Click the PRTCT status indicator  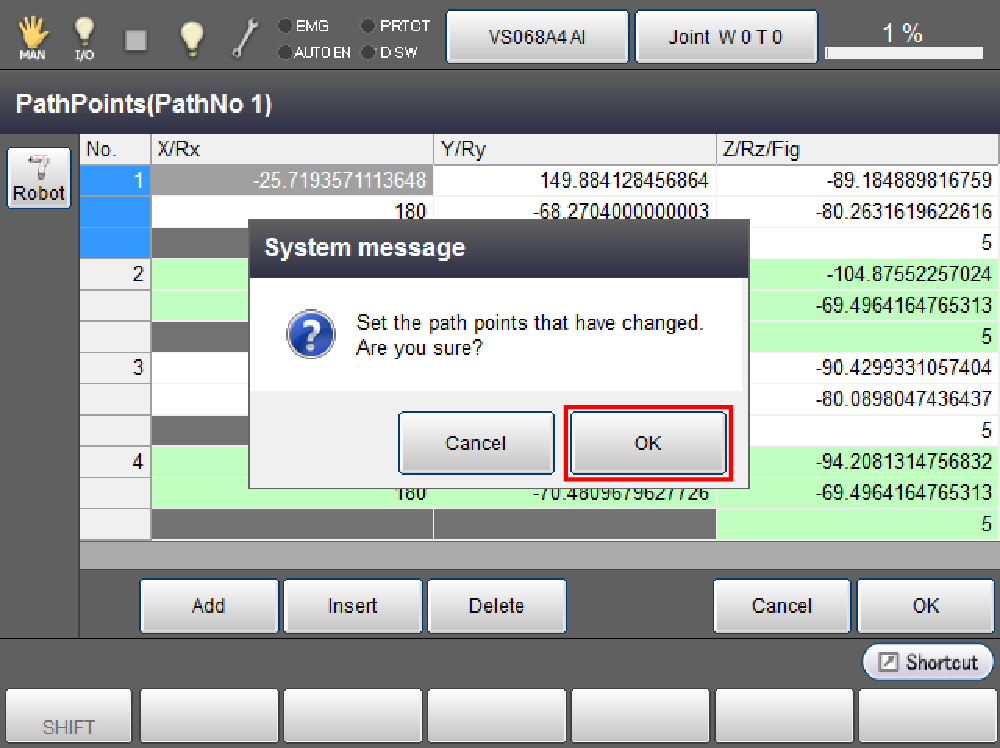tap(395, 26)
